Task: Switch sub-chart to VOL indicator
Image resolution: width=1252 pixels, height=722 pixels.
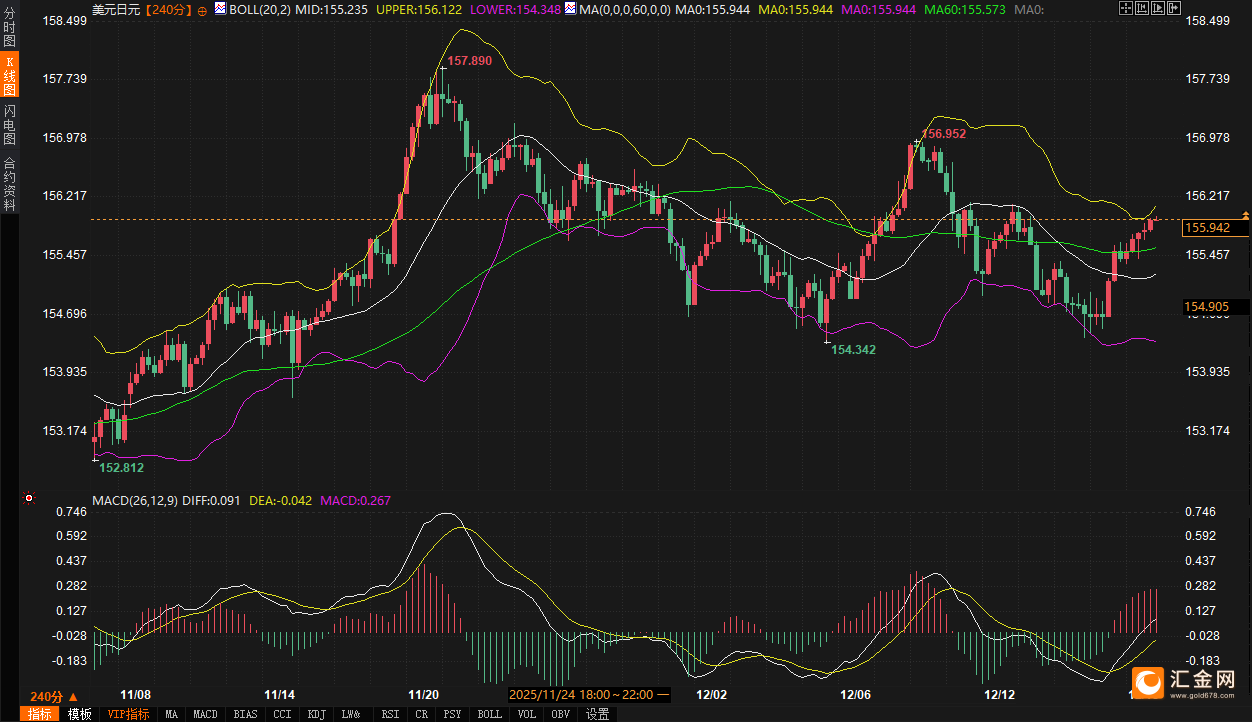Action: pos(526,714)
